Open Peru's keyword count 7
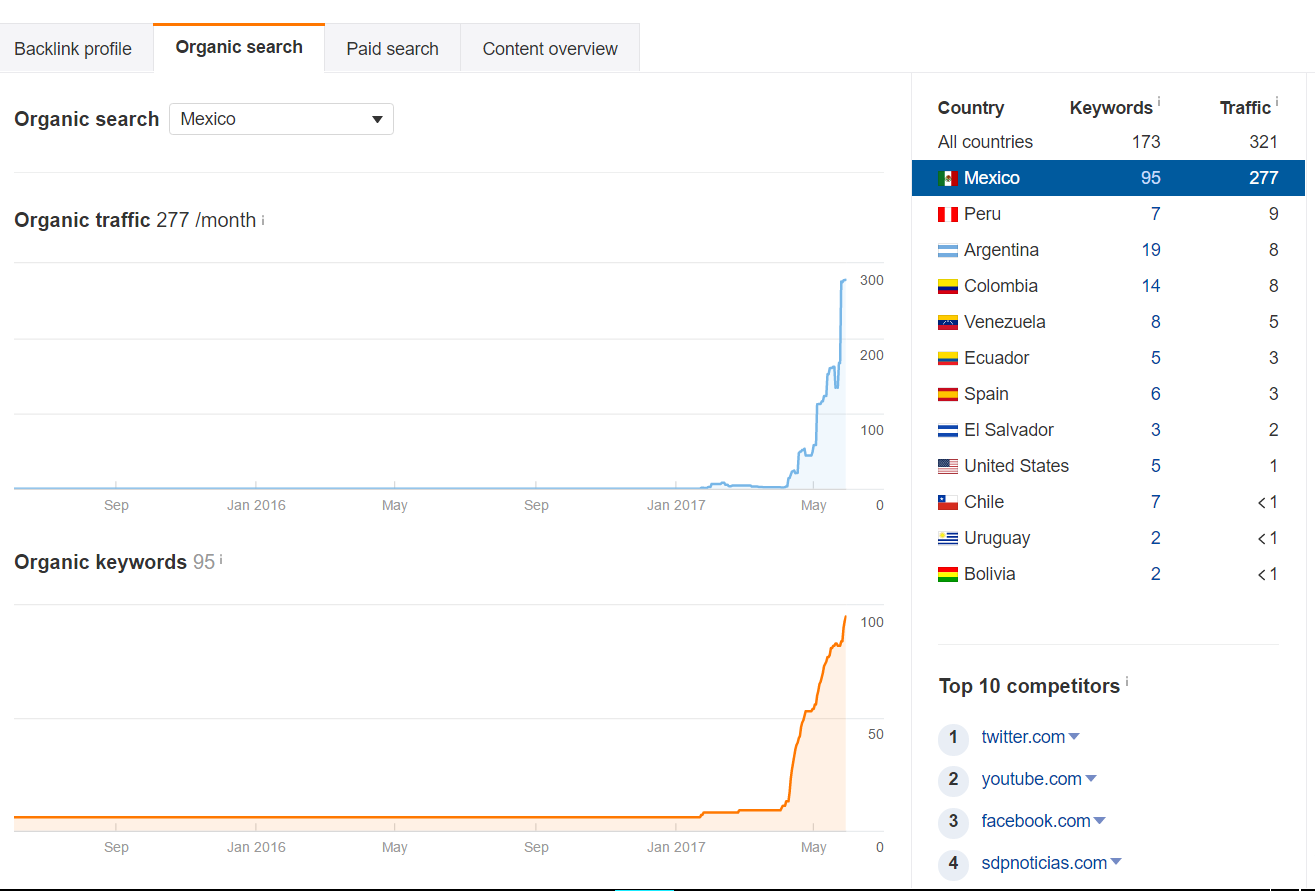The width and height of the screenshot is (1315, 891). (x=1155, y=214)
